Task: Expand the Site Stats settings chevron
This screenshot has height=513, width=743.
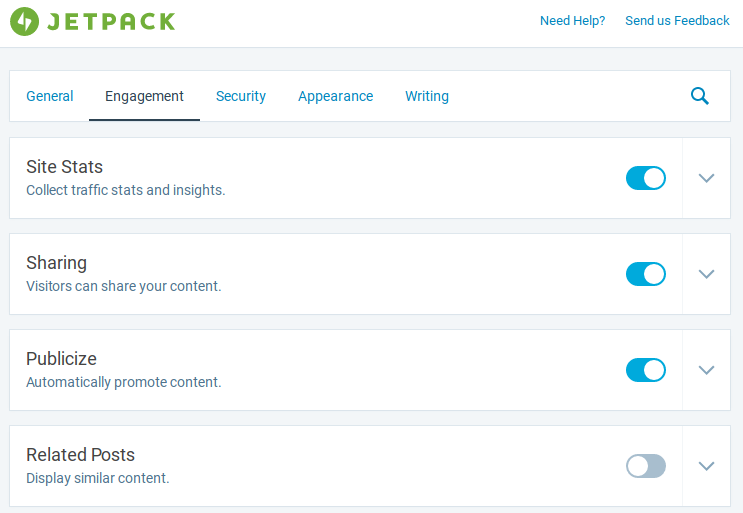Action: (707, 178)
